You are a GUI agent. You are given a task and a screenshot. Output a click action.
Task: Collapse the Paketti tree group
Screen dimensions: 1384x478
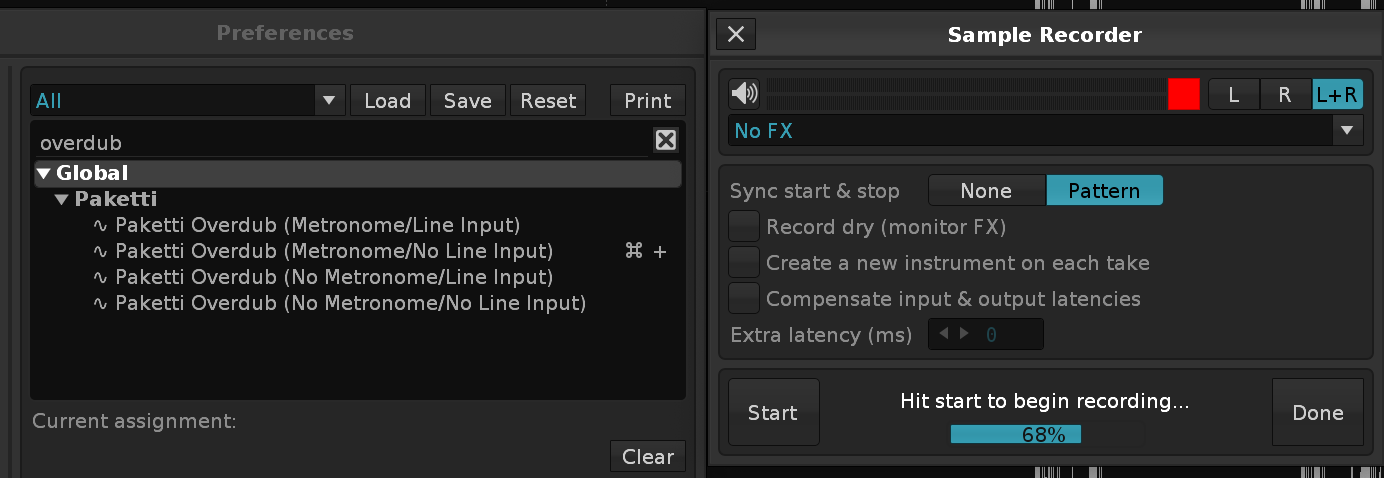[x=62, y=199]
